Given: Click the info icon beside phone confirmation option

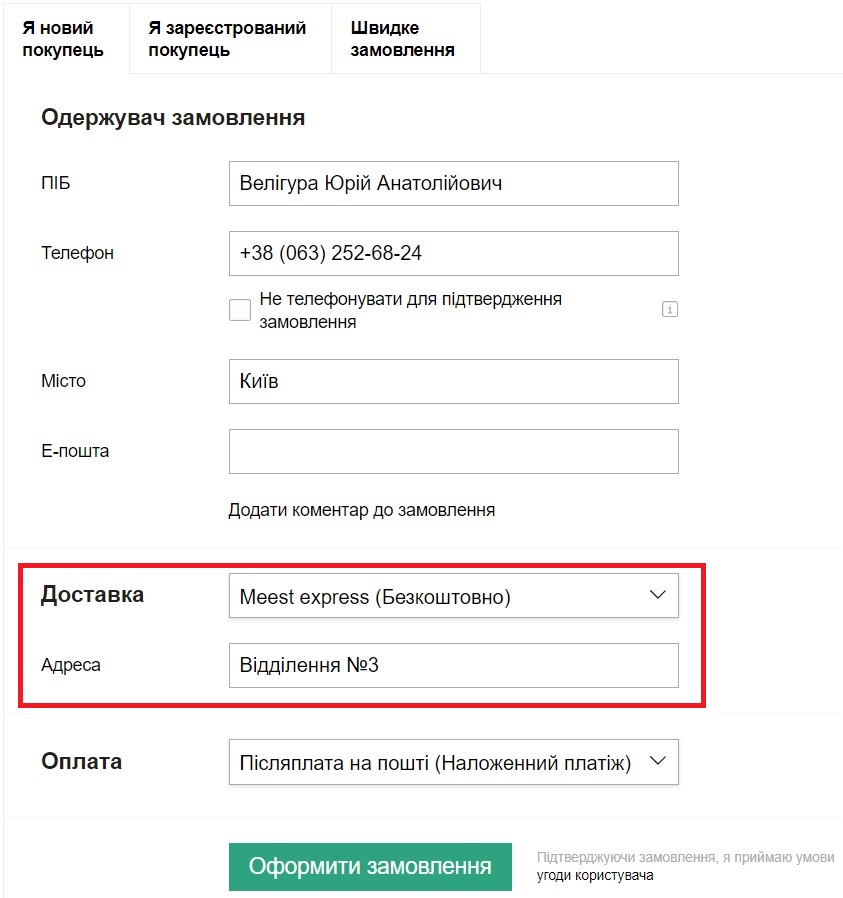Looking at the screenshot, I should (669, 309).
